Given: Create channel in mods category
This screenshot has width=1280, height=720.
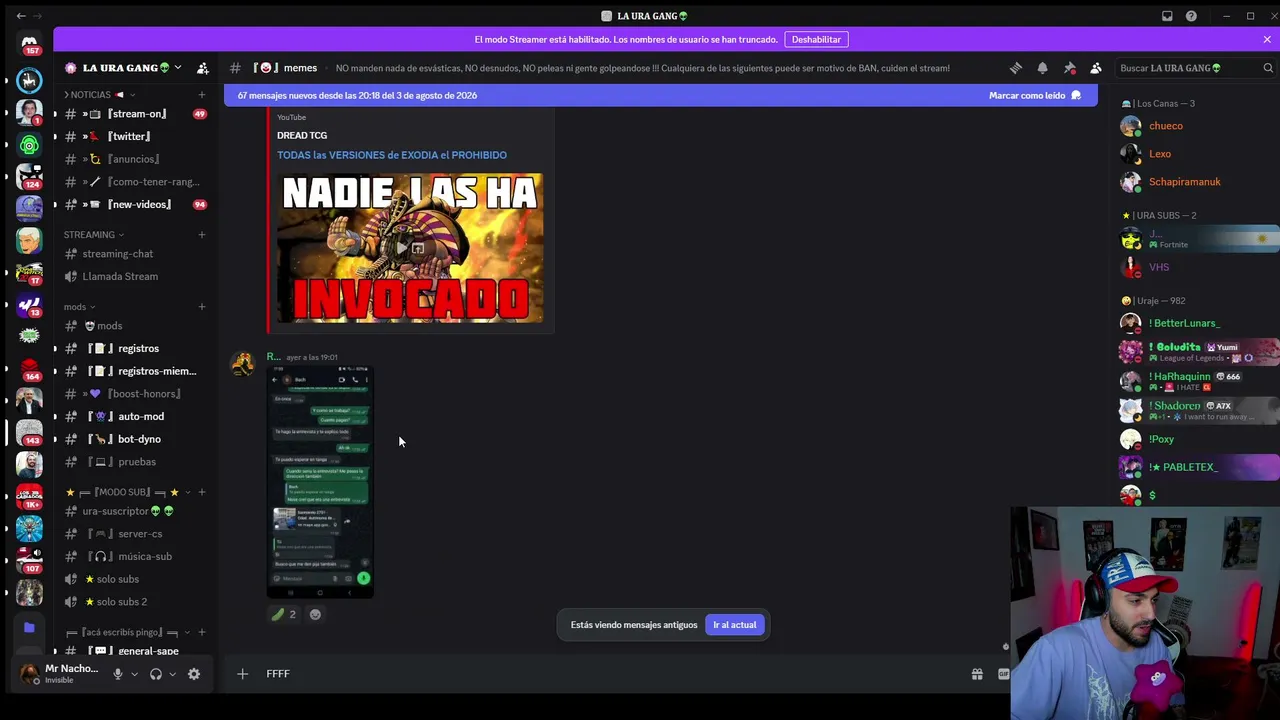Looking at the screenshot, I should pyautogui.click(x=201, y=307).
